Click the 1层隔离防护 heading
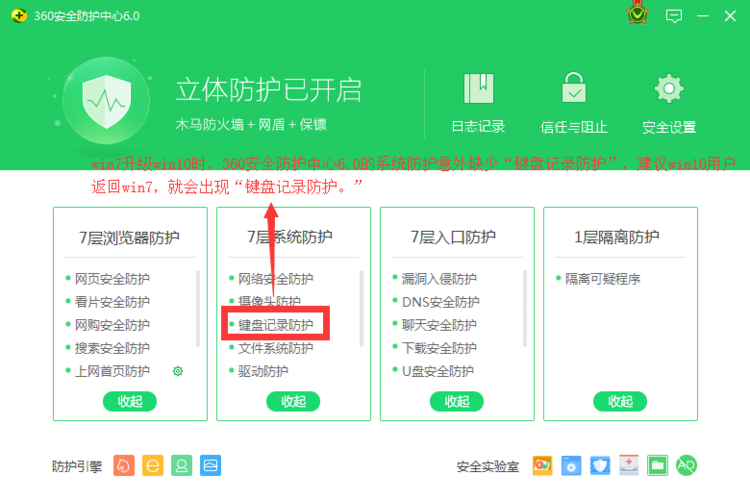The height and width of the screenshot is (500, 750). [x=617, y=237]
